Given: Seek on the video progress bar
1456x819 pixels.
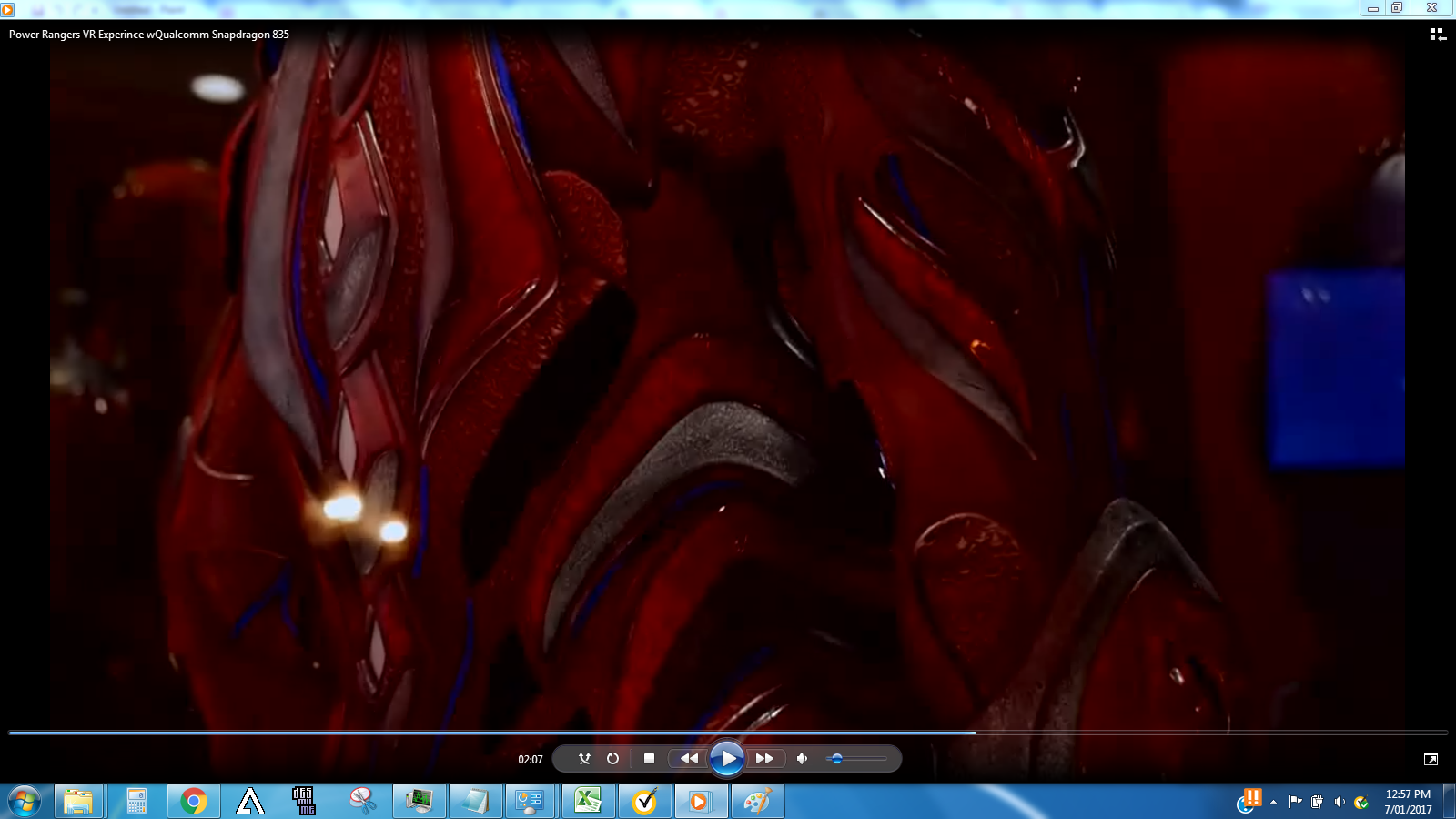Looking at the screenshot, I should tap(728, 732).
